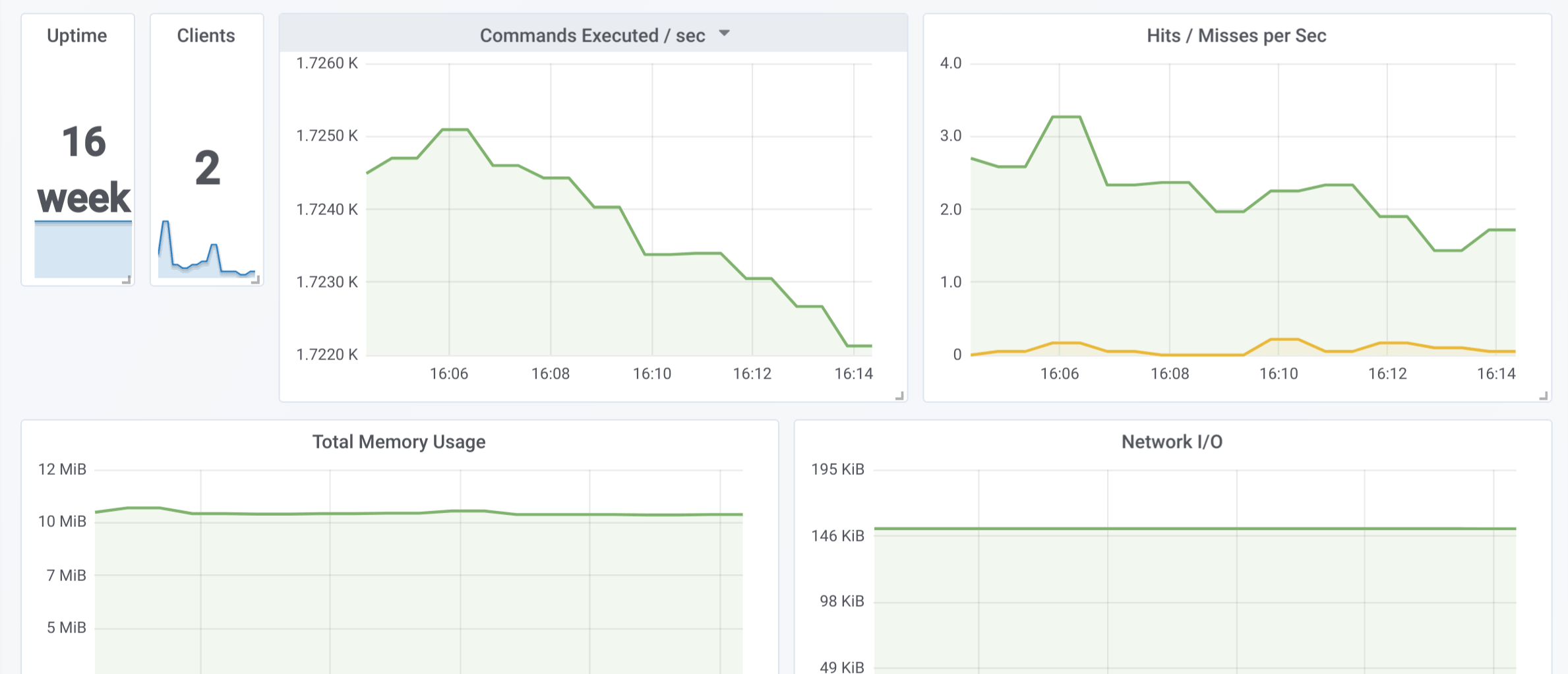Viewport: 1568px width, 674px height.
Task: Click the Clients panel title
Action: (205, 36)
